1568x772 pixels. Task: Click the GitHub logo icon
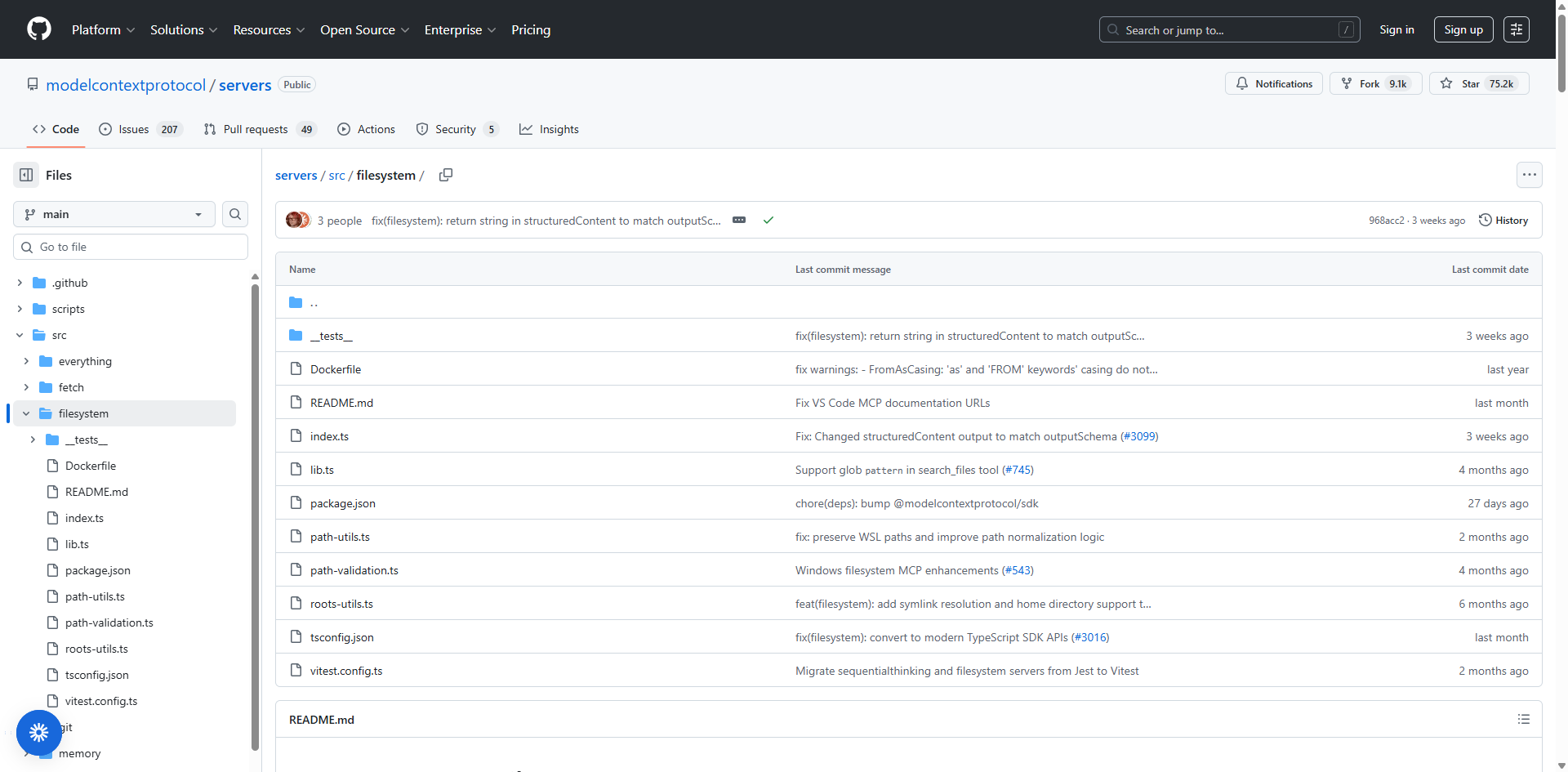coord(38,29)
